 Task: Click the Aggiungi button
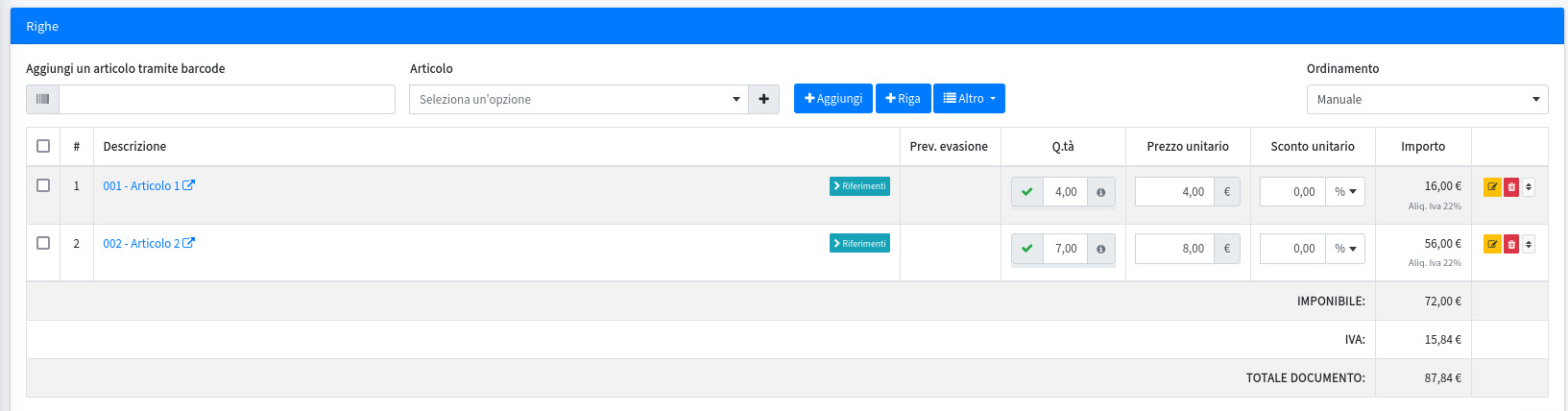click(x=832, y=99)
